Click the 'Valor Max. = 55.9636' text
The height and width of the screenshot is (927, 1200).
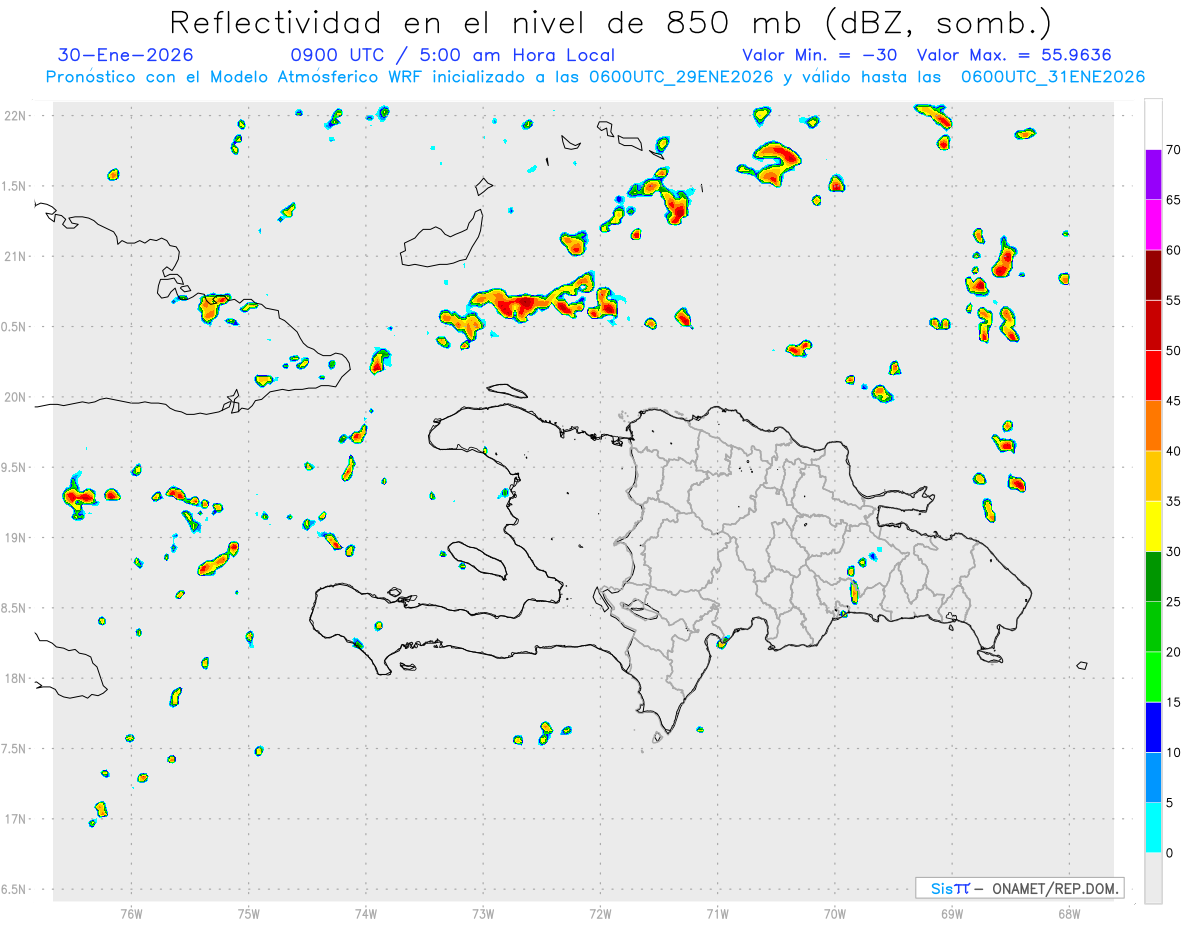click(1015, 55)
